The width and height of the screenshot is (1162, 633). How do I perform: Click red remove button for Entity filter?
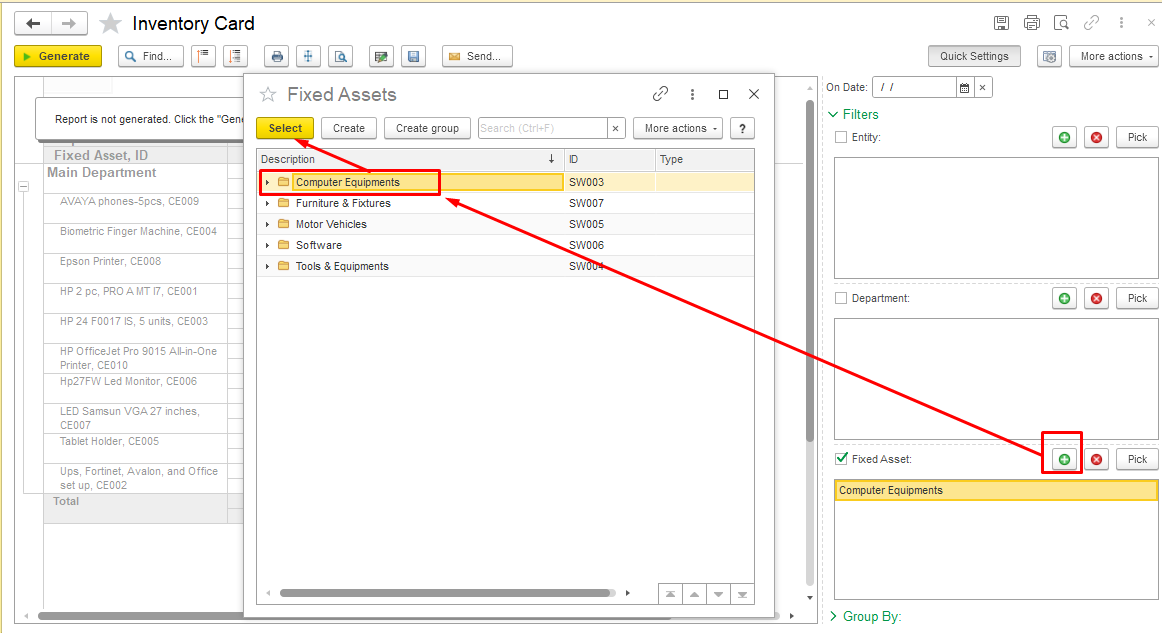(x=1097, y=137)
